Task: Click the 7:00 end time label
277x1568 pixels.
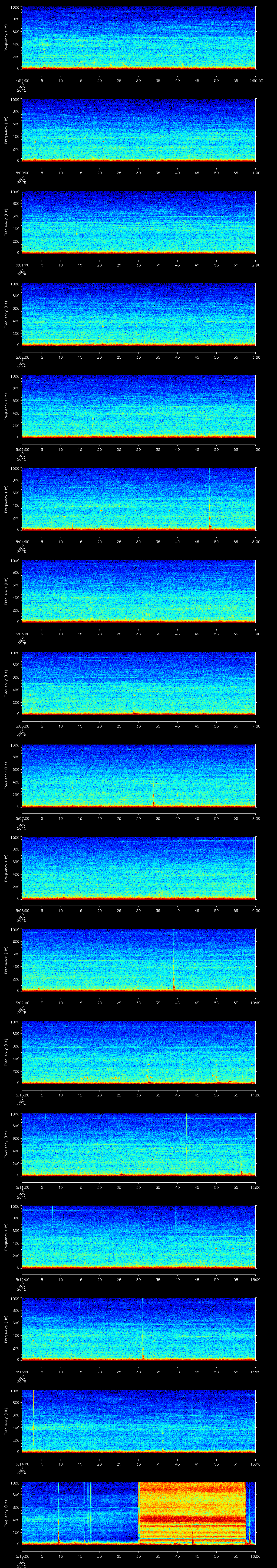Action: [256, 726]
